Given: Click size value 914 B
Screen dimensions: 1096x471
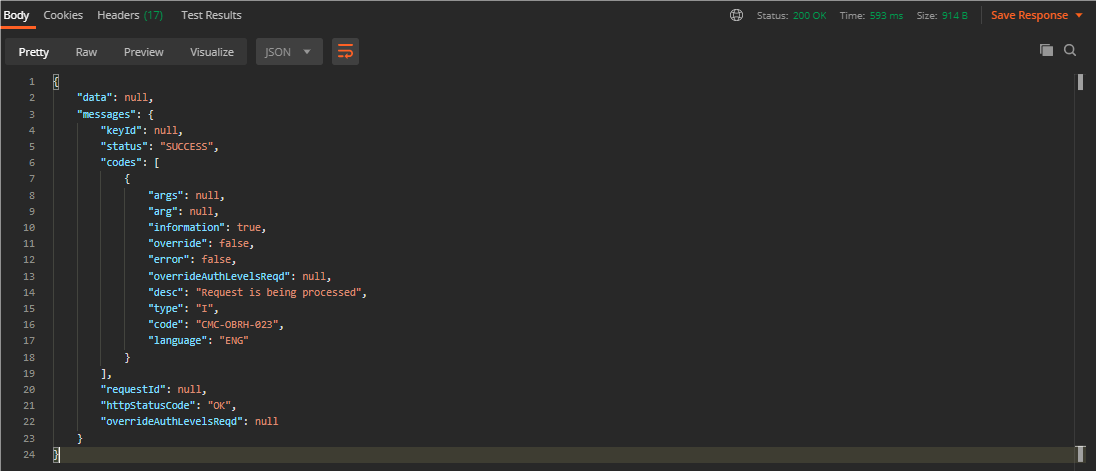Looking at the screenshot, I should [x=955, y=15].
